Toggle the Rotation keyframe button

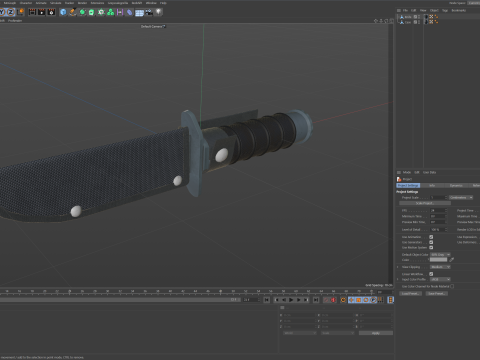point(366,300)
